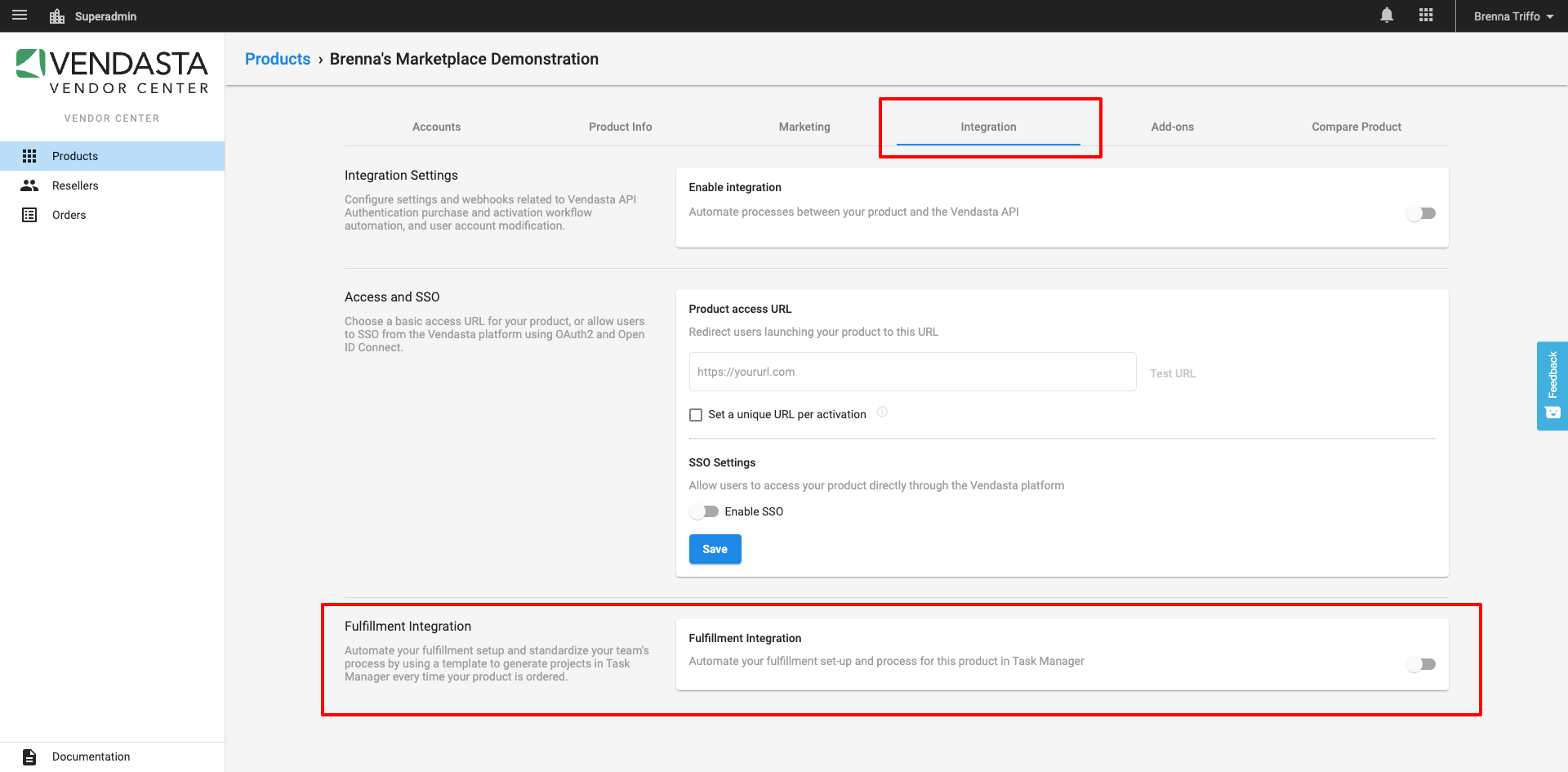Click the info icon beside unique URL option
Screen dimensions: 1568x772
pyautogui.click(x=882, y=413)
